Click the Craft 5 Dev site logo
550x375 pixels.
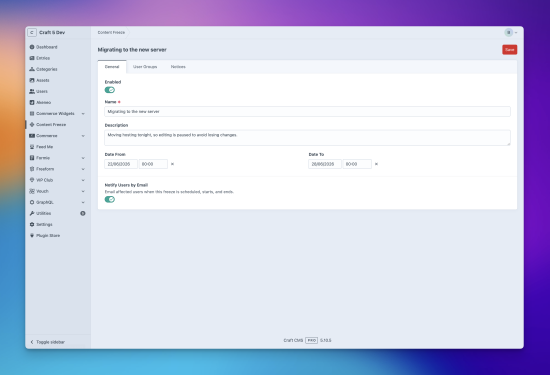(x=32, y=32)
